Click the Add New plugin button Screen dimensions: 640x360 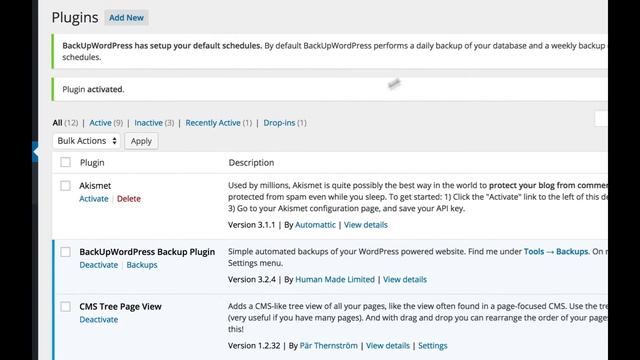tap(126, 18)
